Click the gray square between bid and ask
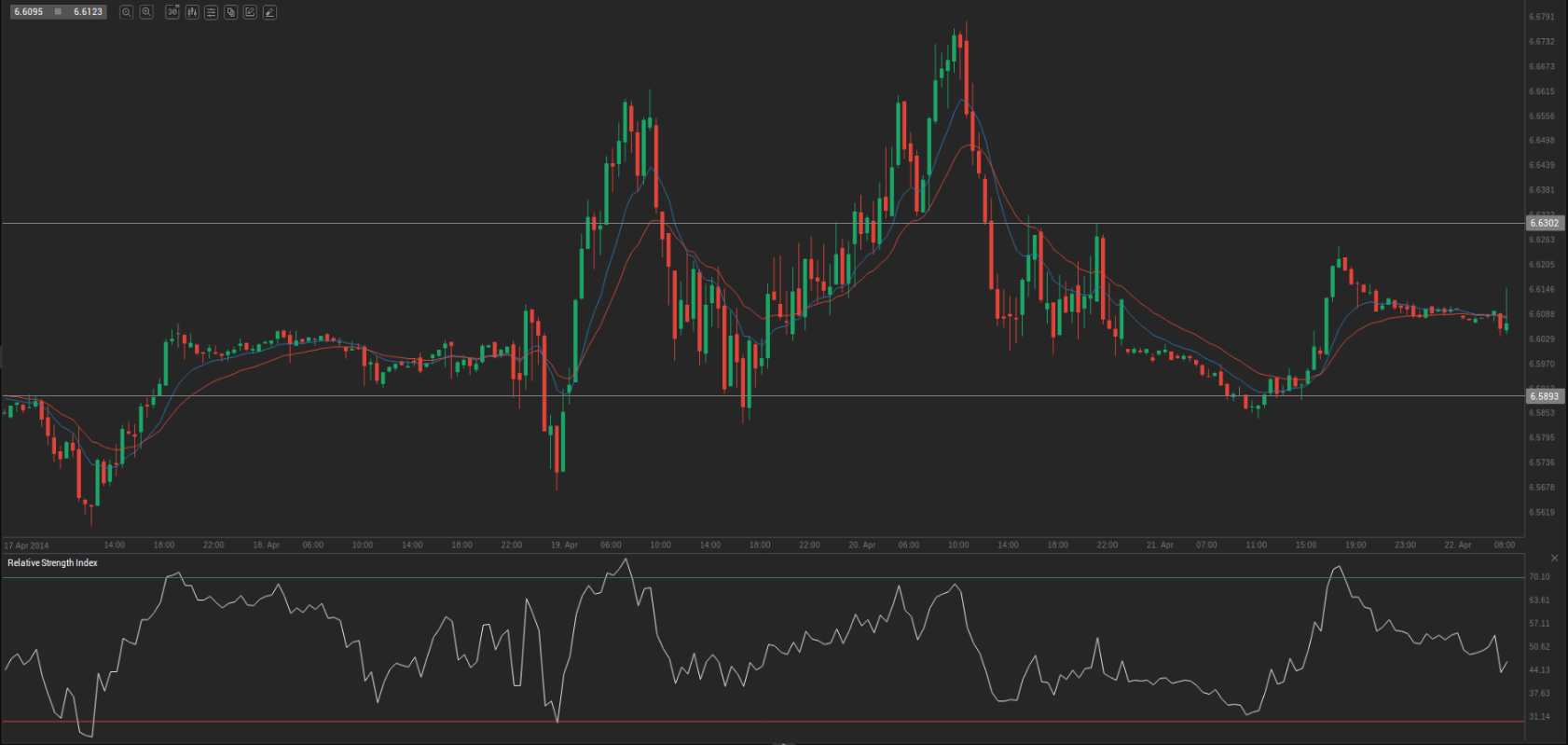 coord(58,12)
